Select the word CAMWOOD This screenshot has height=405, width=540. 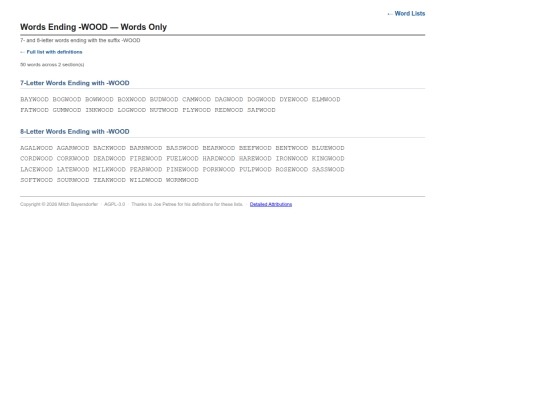196,100
